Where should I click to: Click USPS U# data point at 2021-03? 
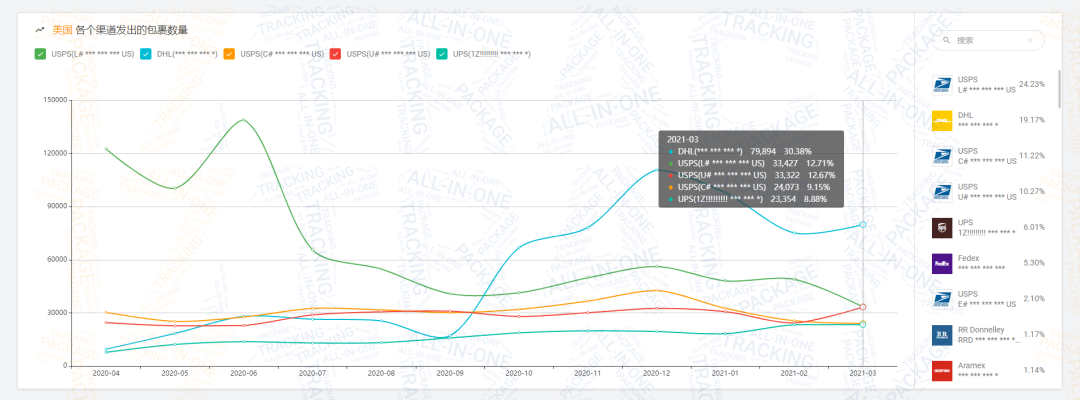click(x=863, y=307)
